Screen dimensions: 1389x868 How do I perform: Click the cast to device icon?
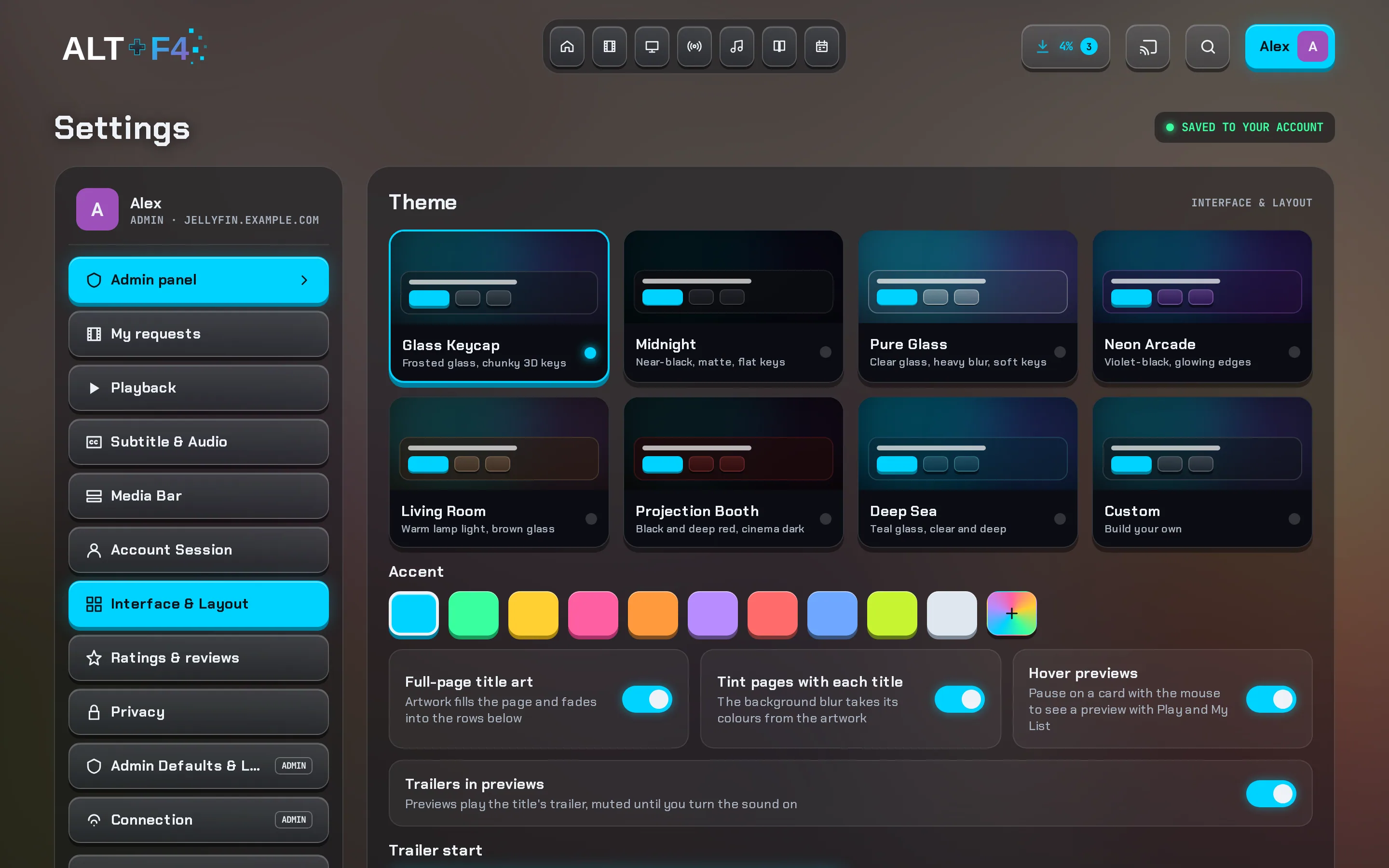click(1147, 46)
